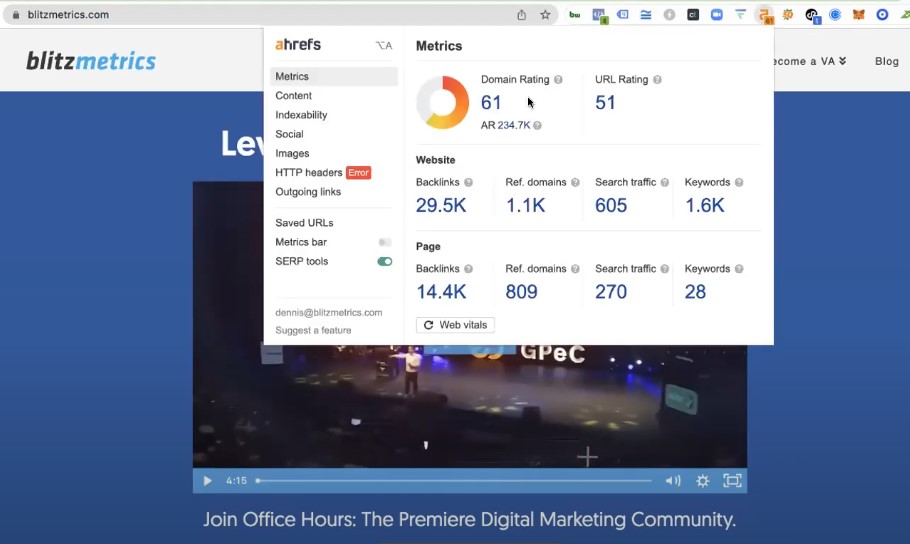Click help icon beside Website Search traffic
Viewport: 910px width, 544px height.
665,182
